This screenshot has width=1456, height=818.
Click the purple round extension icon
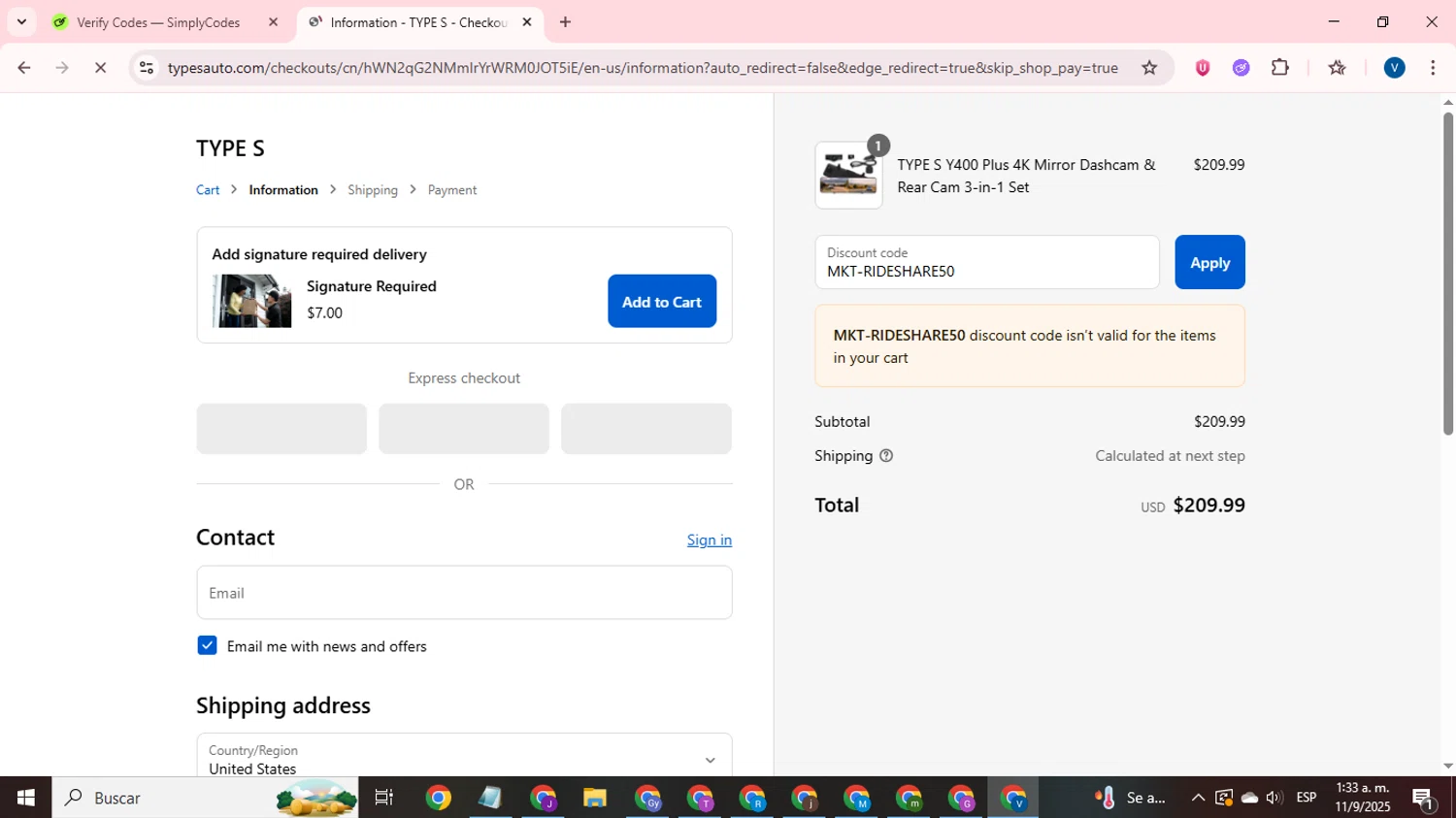[1241, 68]
